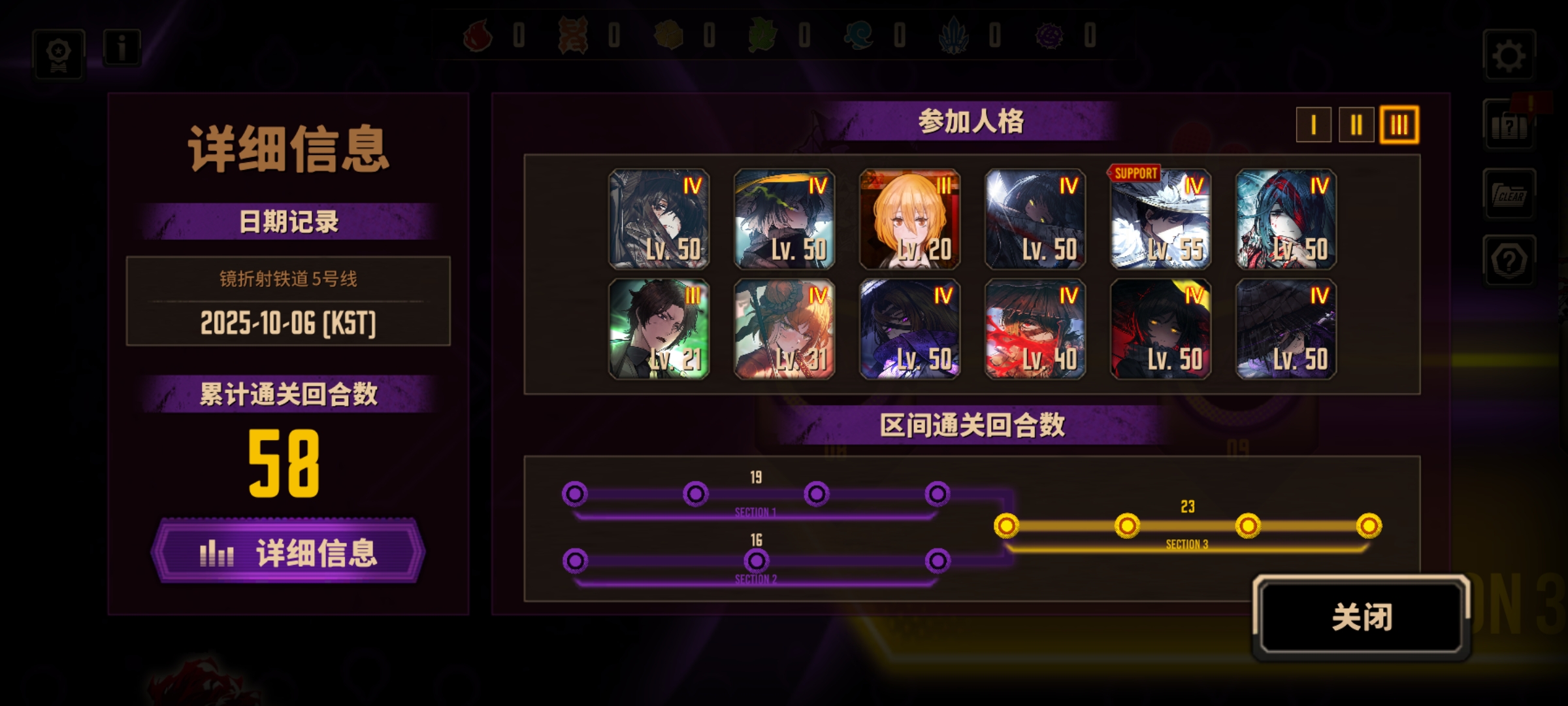Click the 参加人格 header tab

pos(971,122)
